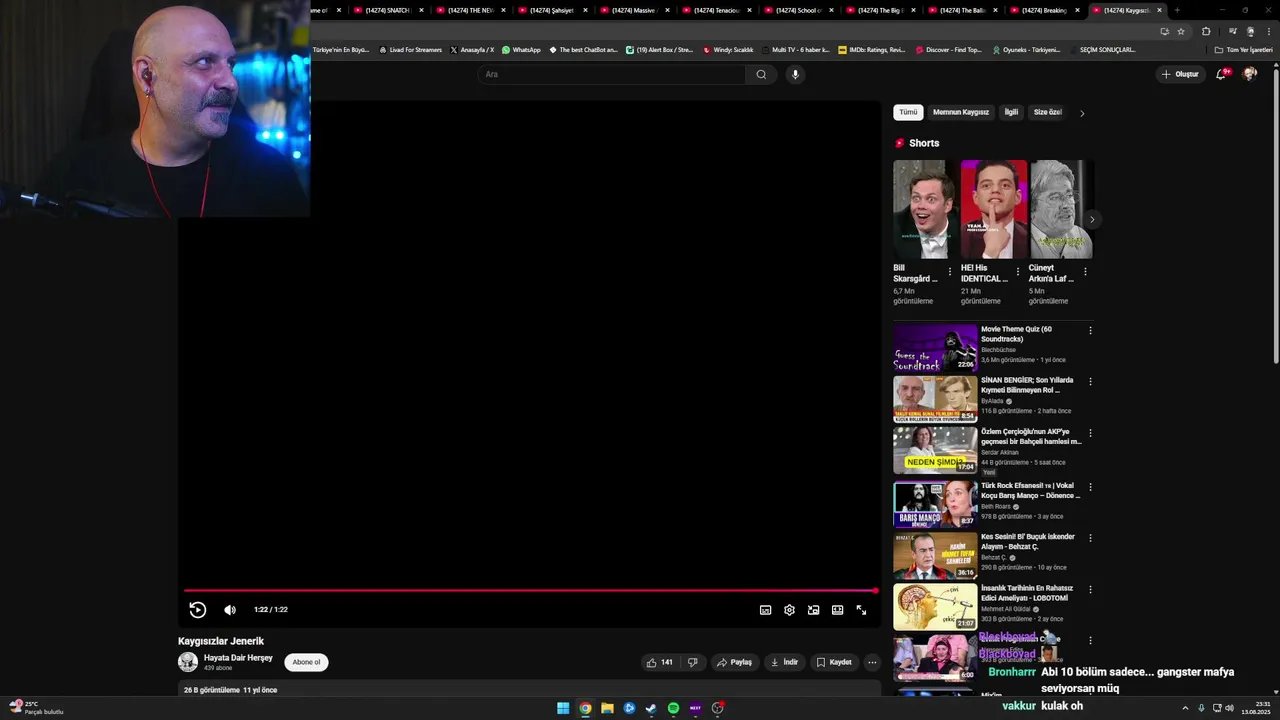
Task: Click the search magnifier button
Action: click(761, 74)
